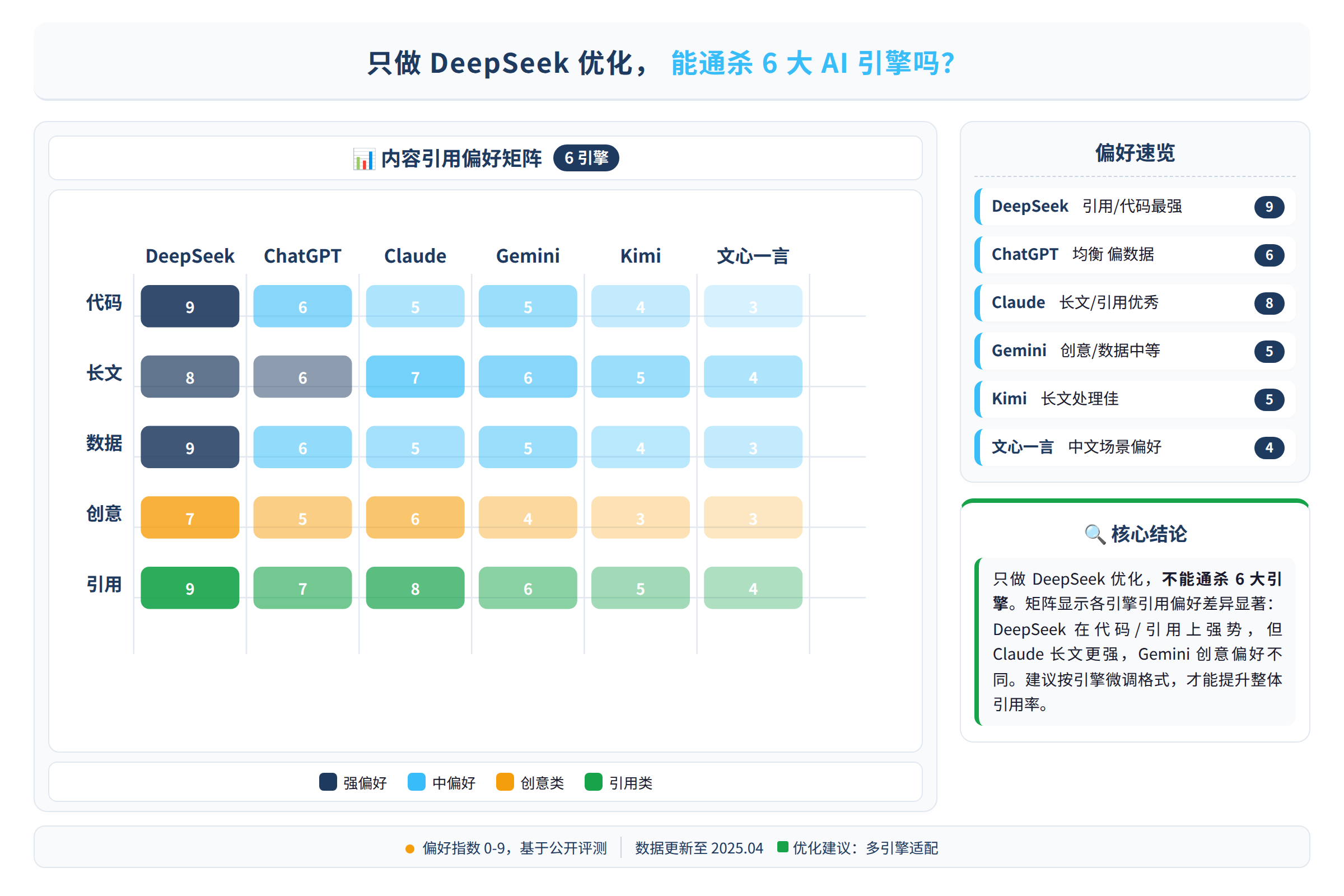Click the title 能通杀 6 大 AI 引擎吗?

tap(813, 63)
